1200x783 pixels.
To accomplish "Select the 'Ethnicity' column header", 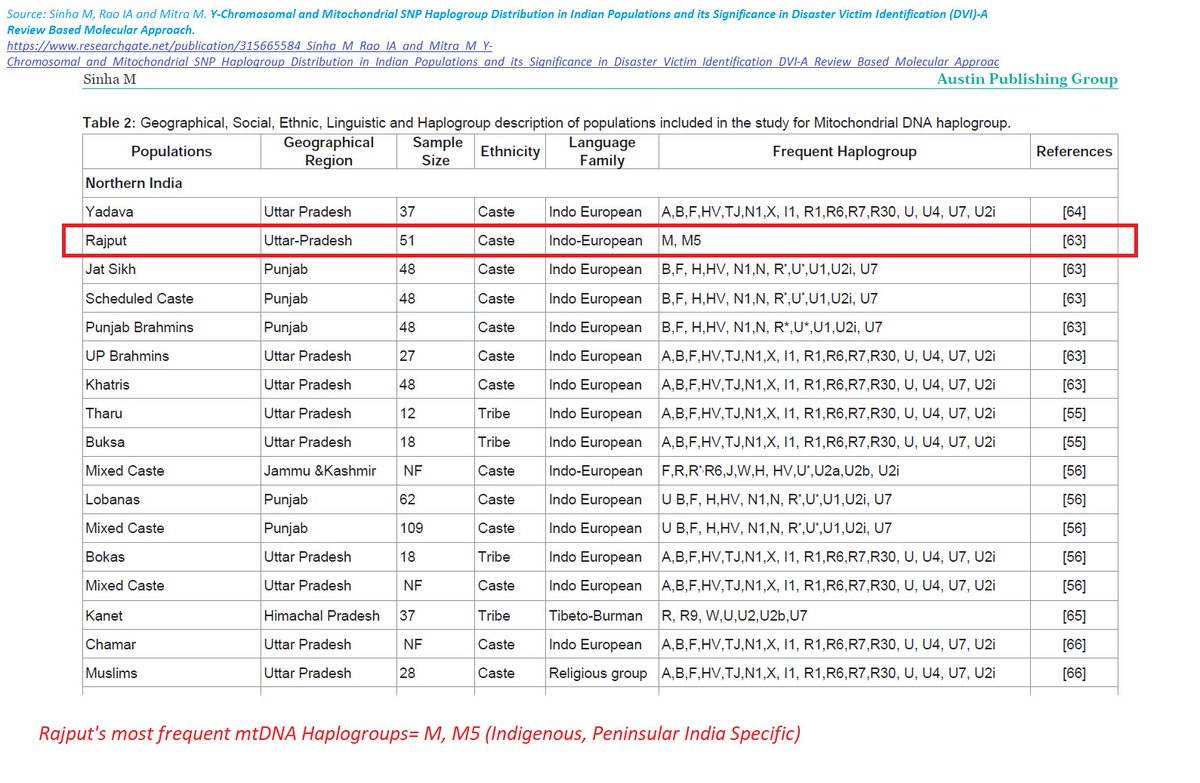I will 510,151.
